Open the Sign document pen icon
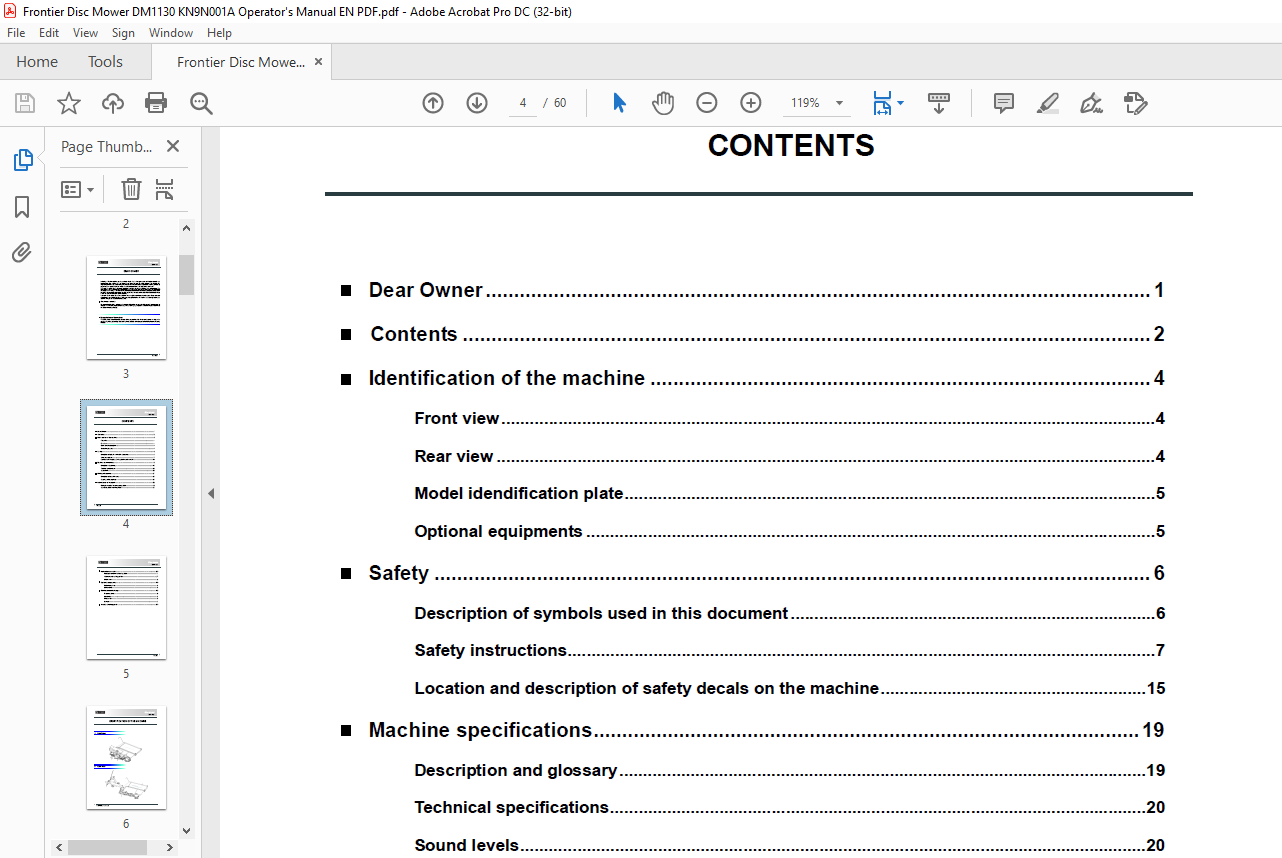The height and width of the screenshot is (858, 1282). click(1092, 103)
